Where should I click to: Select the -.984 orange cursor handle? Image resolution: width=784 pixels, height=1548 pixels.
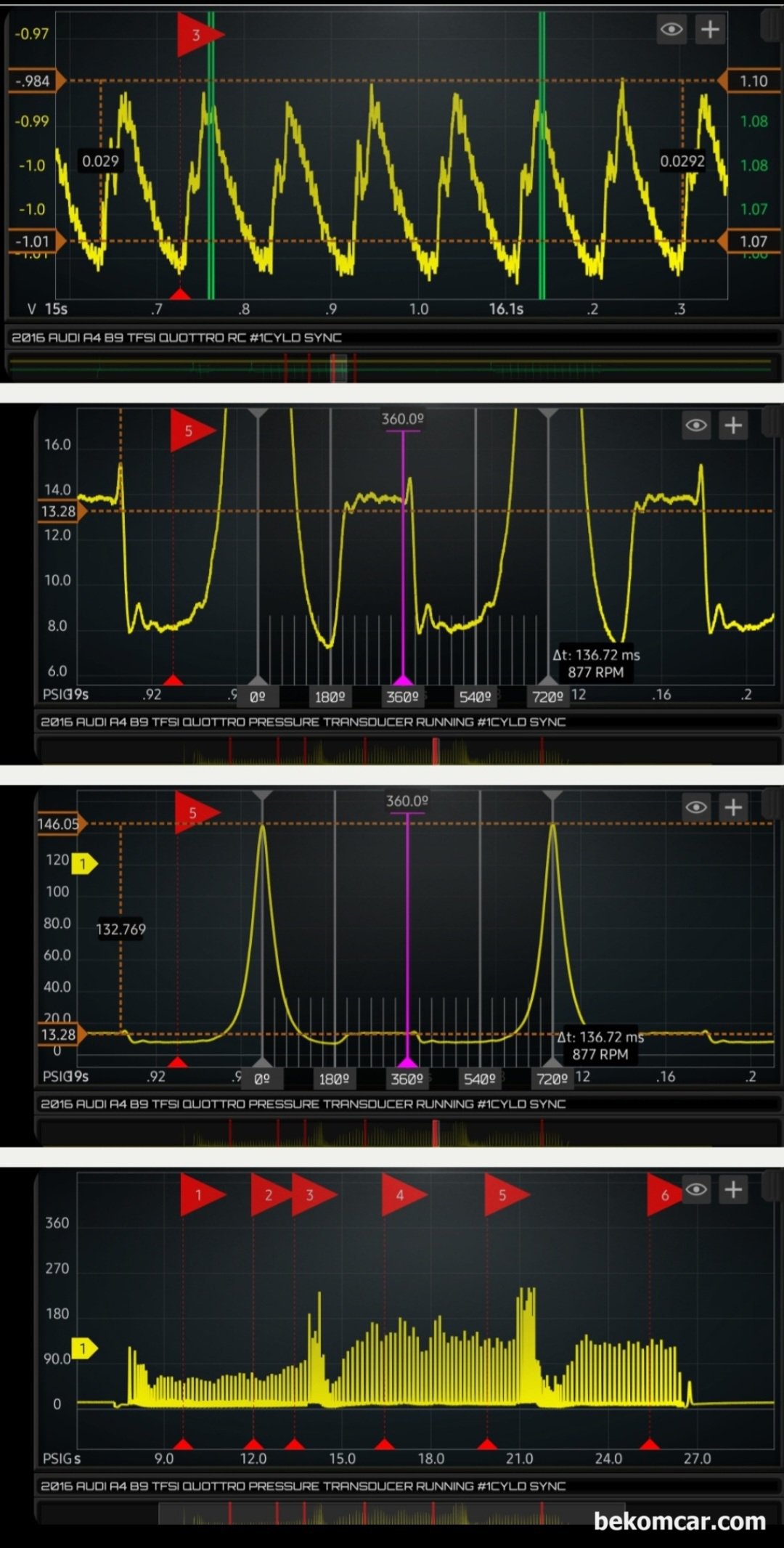coord(36,81)
